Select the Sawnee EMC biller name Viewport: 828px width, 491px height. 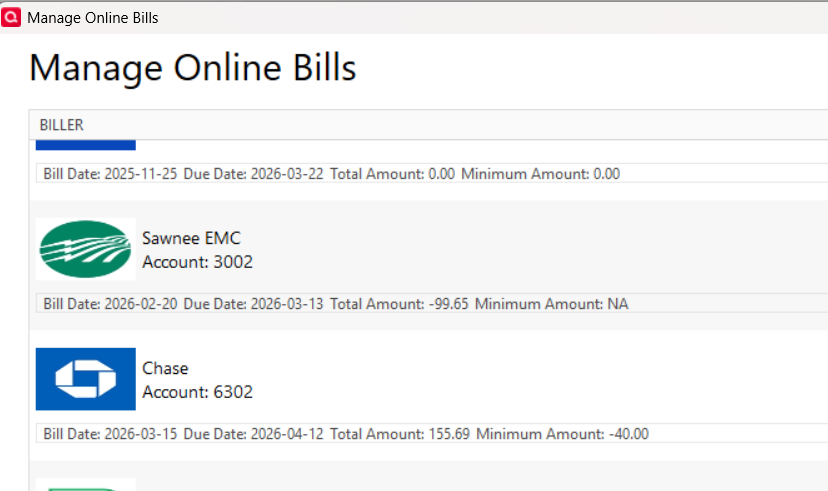point(191,238)
